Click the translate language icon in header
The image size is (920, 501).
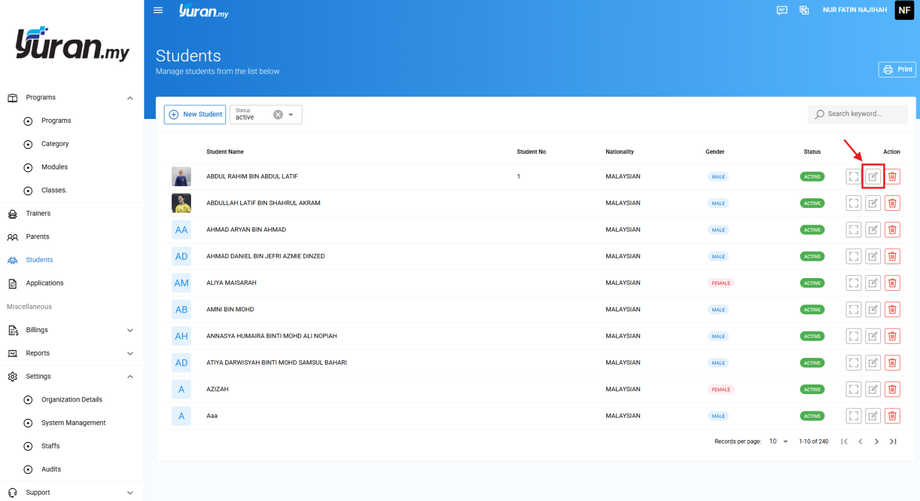click(804, 11)
